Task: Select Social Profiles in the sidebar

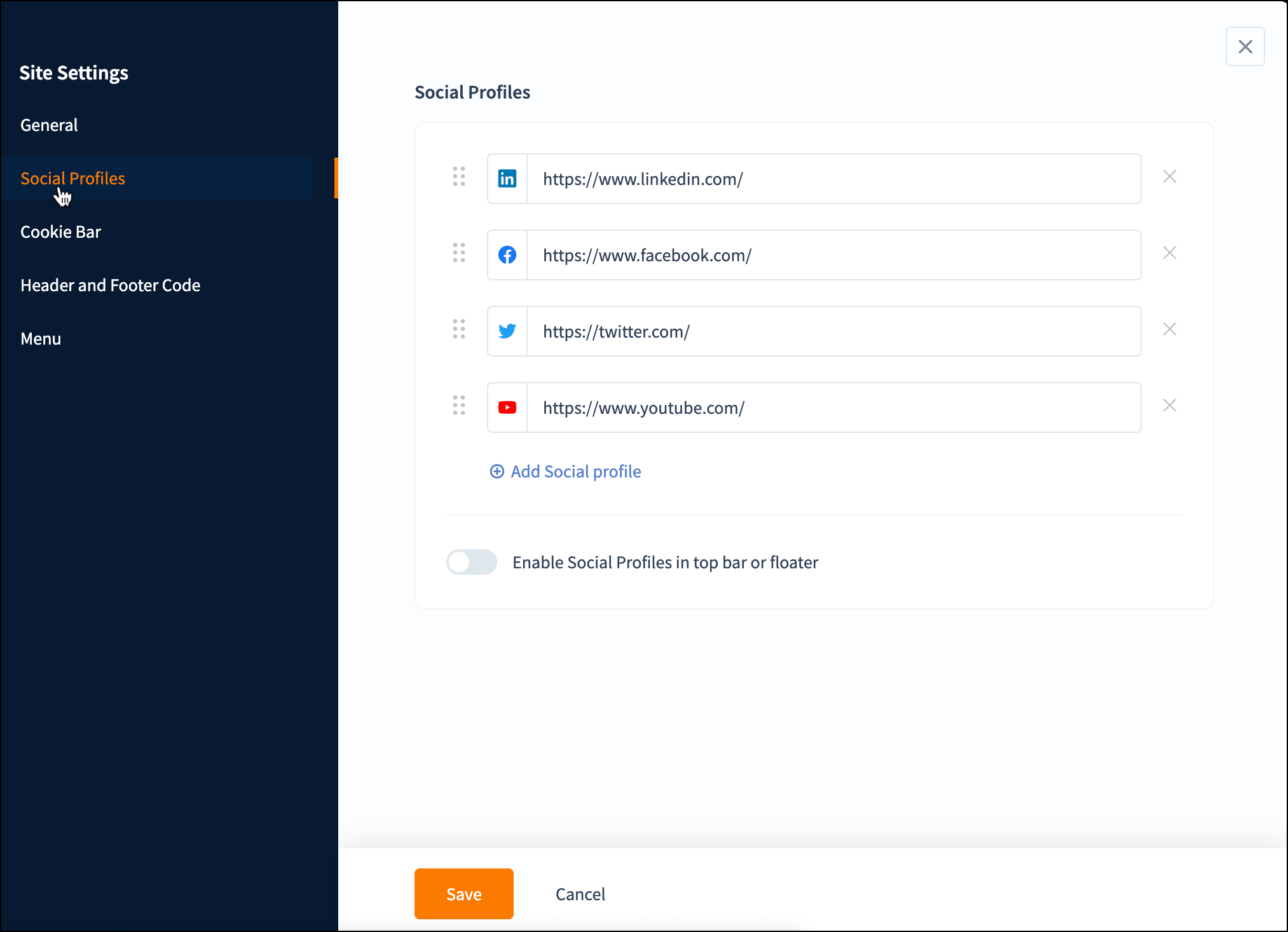Action: pos(73,179)
